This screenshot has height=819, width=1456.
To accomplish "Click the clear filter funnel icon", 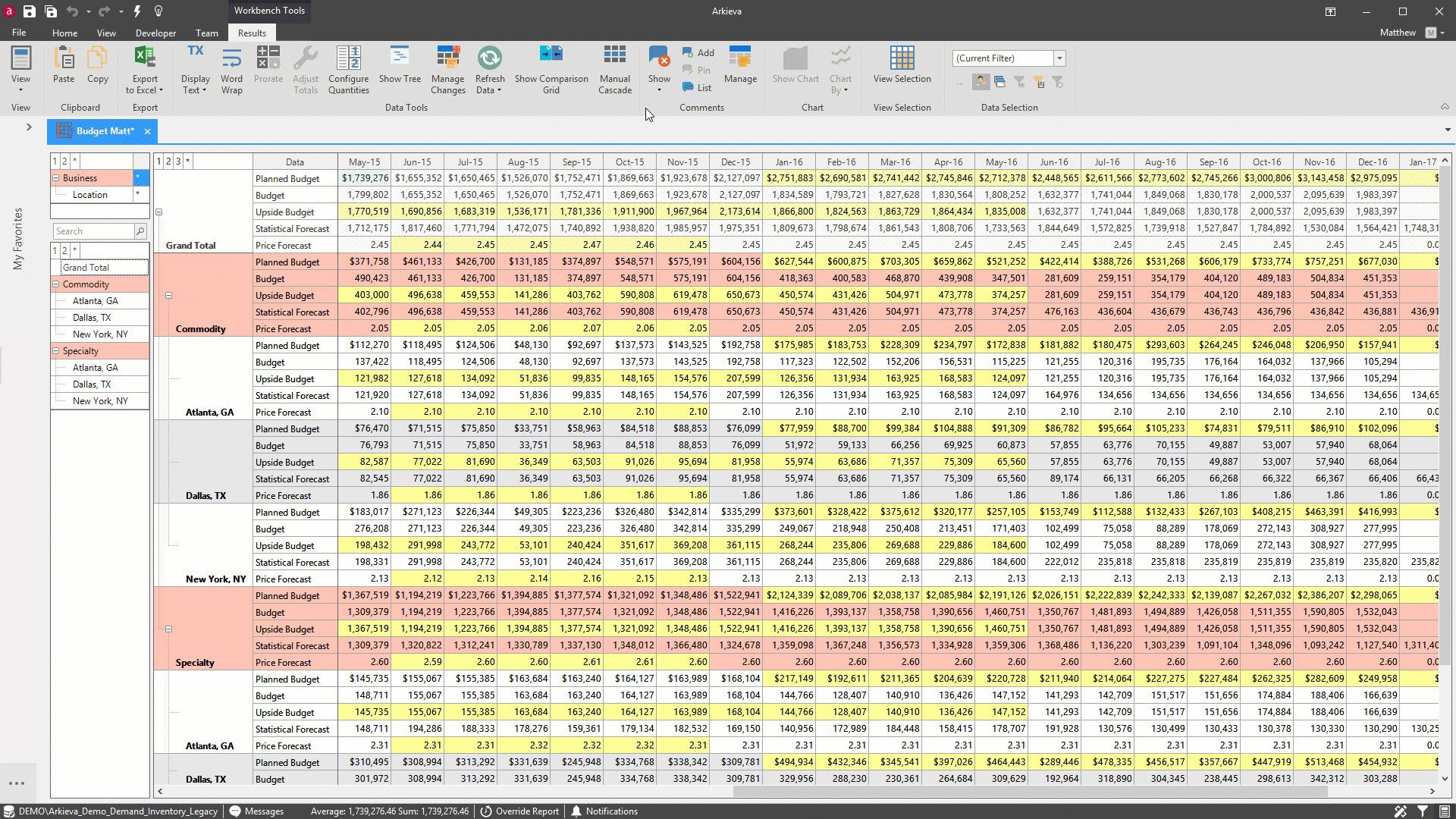I will point(1058,82).
